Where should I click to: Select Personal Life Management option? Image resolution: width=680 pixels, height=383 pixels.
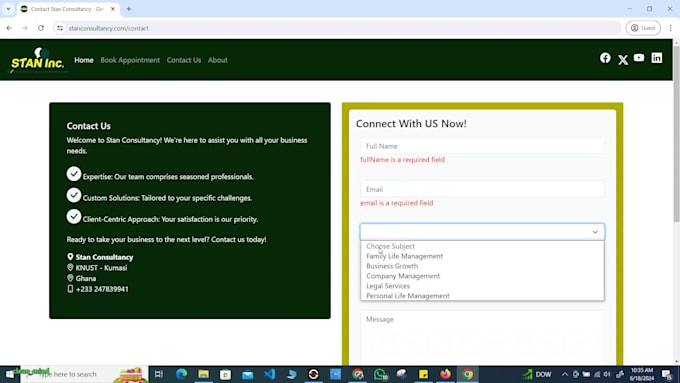pyautogui.click(x=482, y=296)
